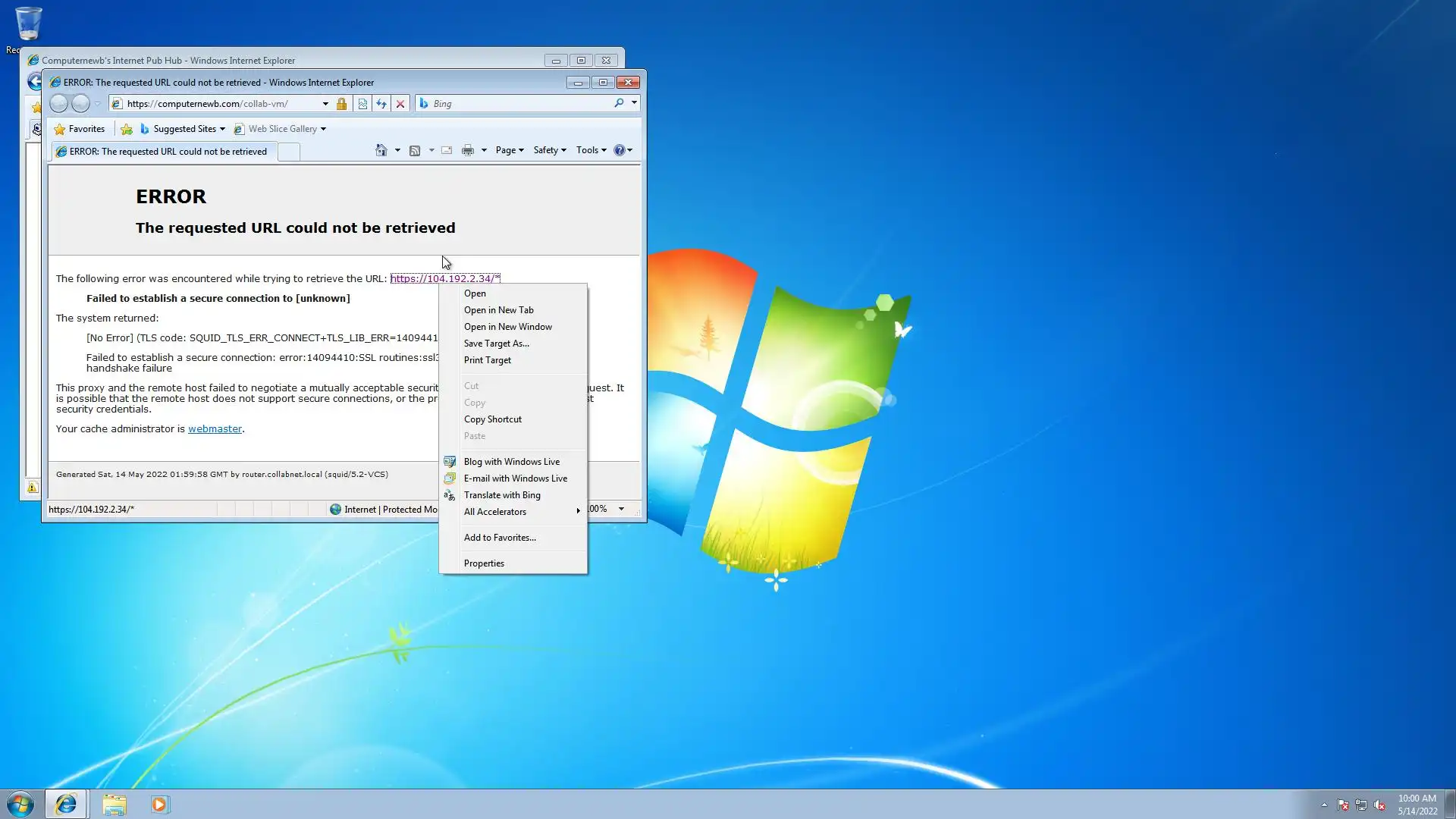Click the Bing search magnifier icon
Image resolution: width=1456 pixels, height=819 pixels.
pyautogui.click(x=619, y=103)
